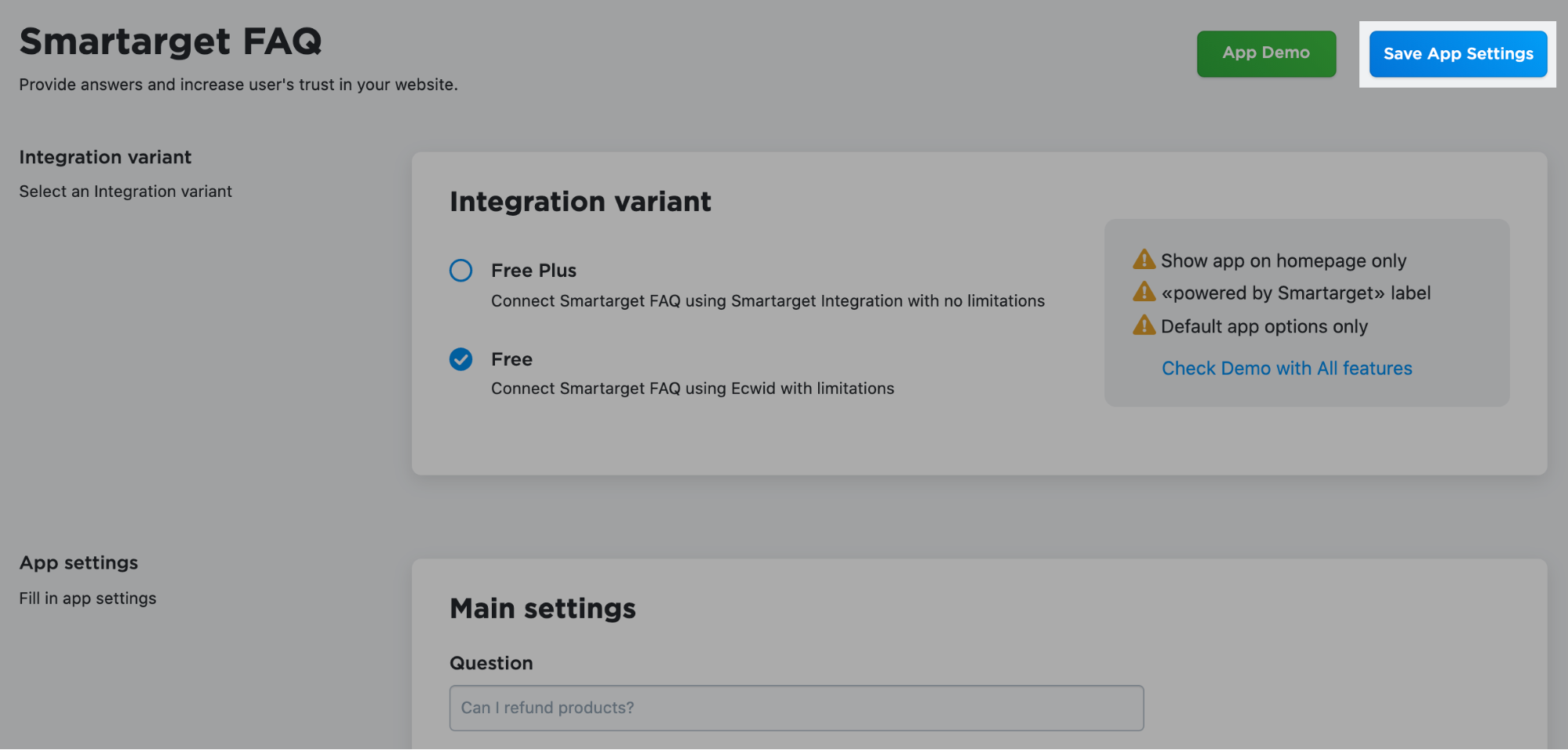Select the Free radio option
The image size is (1568, 750).
(x=461, y=359)
